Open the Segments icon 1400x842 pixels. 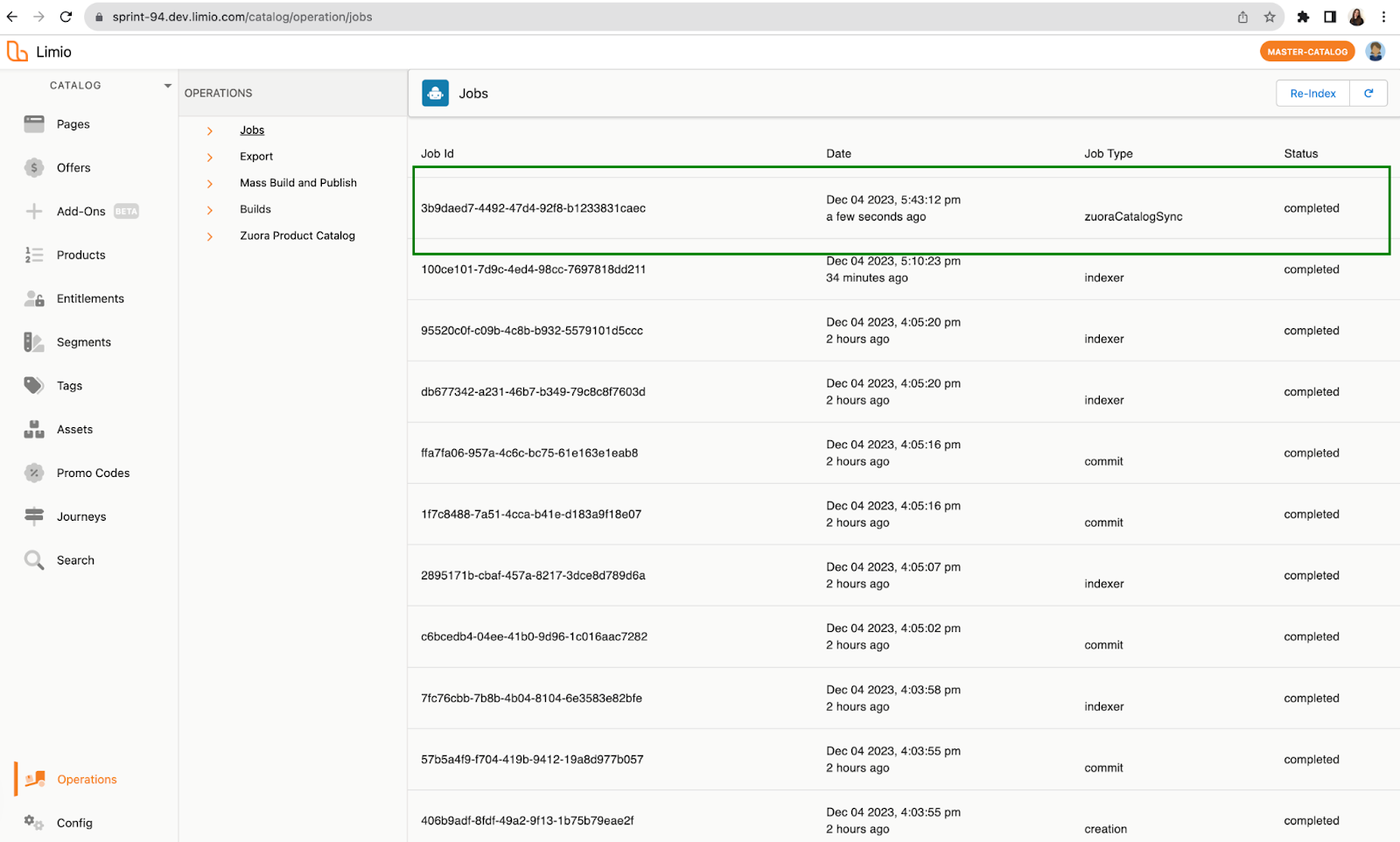pos(34,342)
